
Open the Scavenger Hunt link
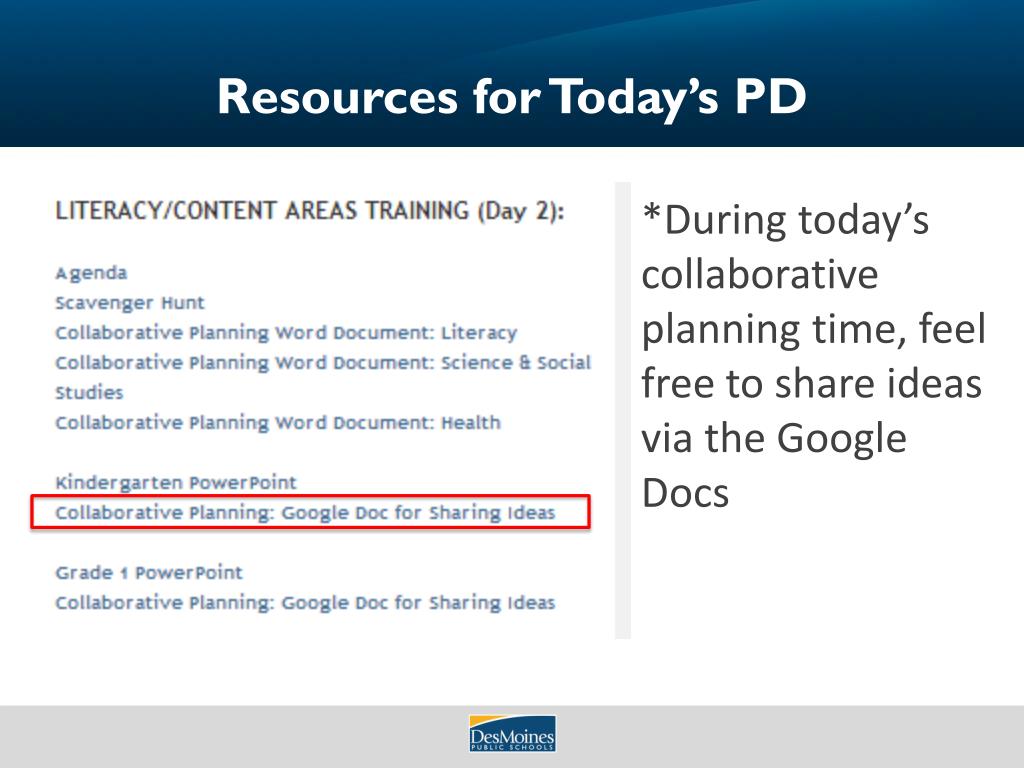(x=129, y=303)
